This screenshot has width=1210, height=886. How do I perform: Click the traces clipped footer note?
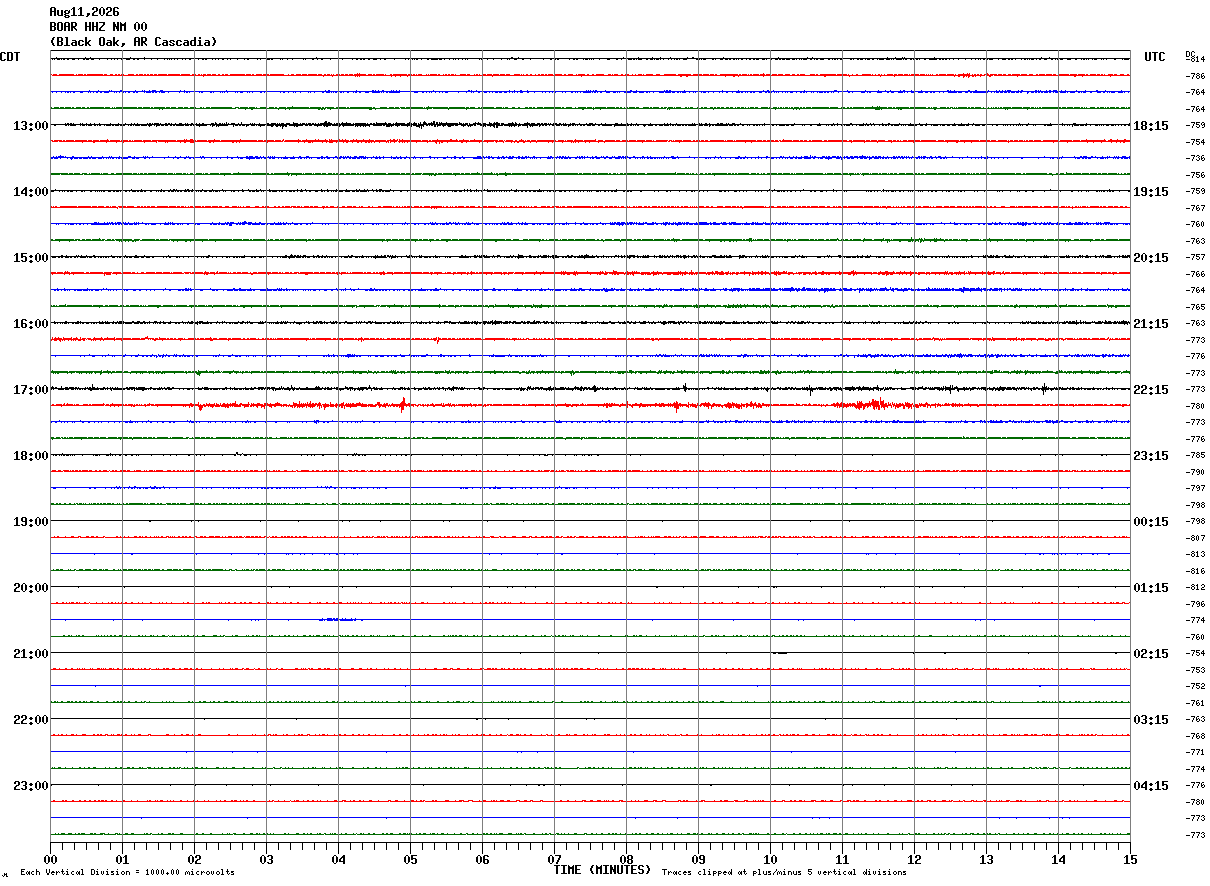pos(784,873)
